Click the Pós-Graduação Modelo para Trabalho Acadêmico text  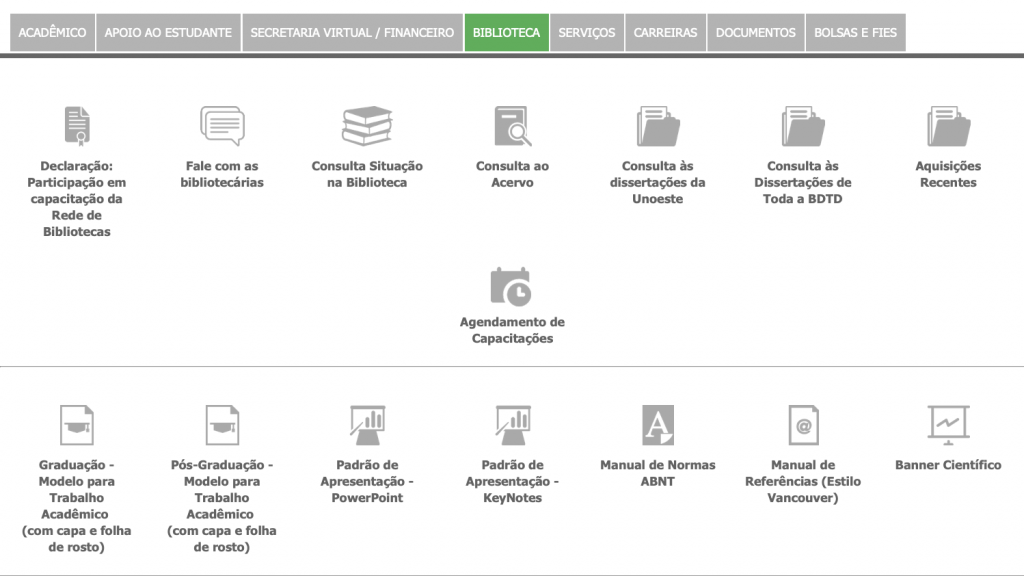[x=222, y=505]
